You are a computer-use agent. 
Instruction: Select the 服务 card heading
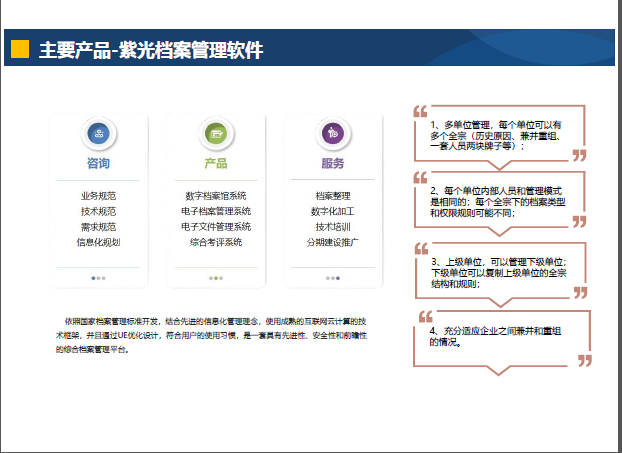333,163
